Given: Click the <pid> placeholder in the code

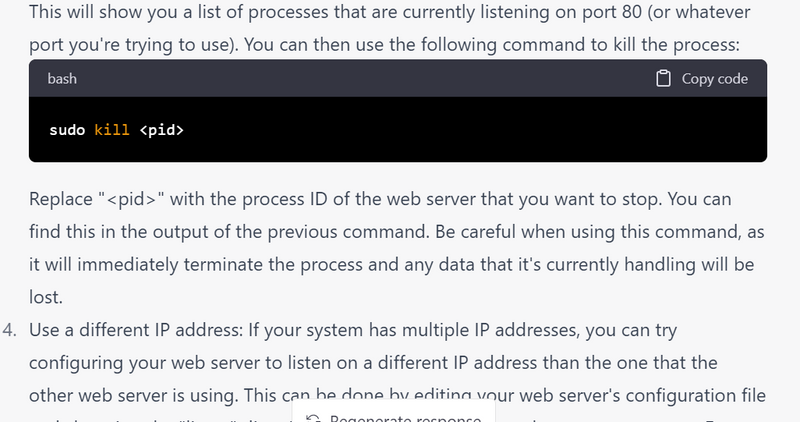Looking at the screenshot, I should coord(162,130).
